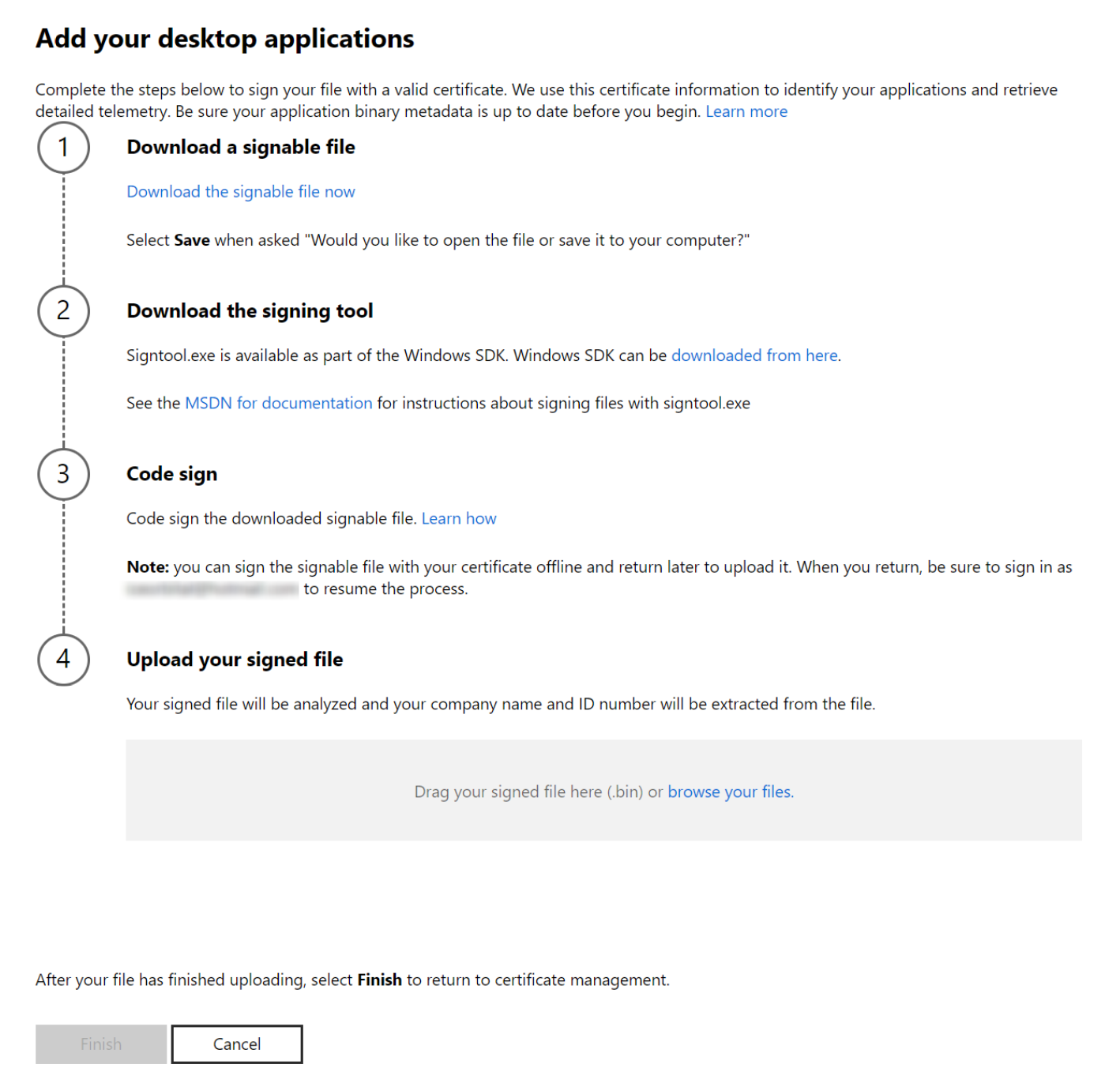Click the Download the signing tool heading
This screenshot has height=1083, width=1120.
click(x=250, y=310)
